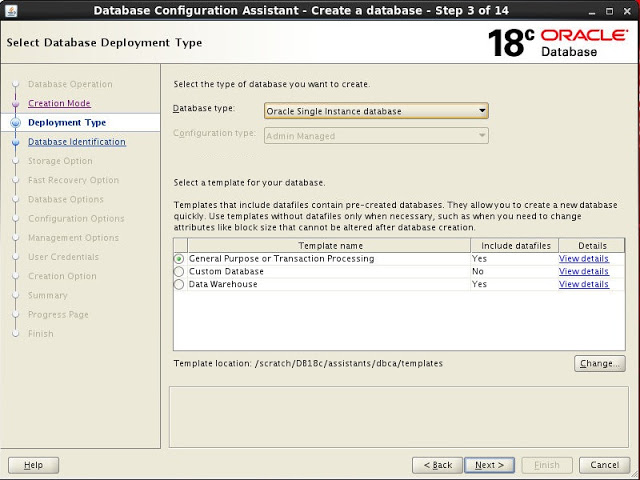Click the Database Identification step bullet icon

point(15,142)
